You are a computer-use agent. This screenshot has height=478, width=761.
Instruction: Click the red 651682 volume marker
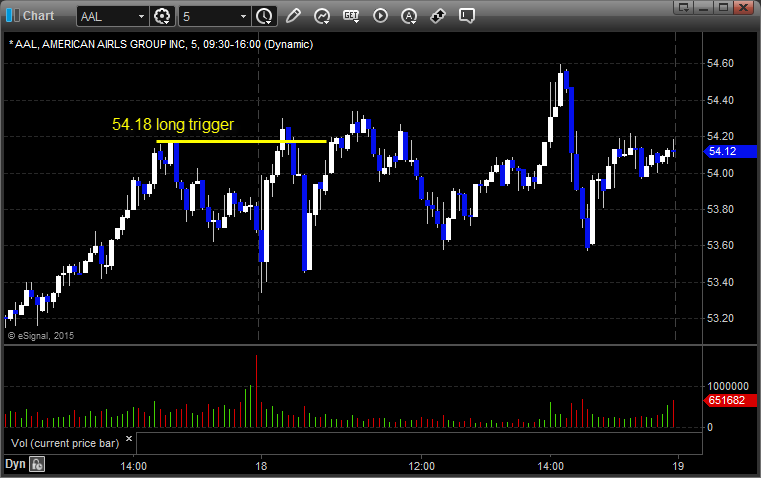tap(730, 400)
